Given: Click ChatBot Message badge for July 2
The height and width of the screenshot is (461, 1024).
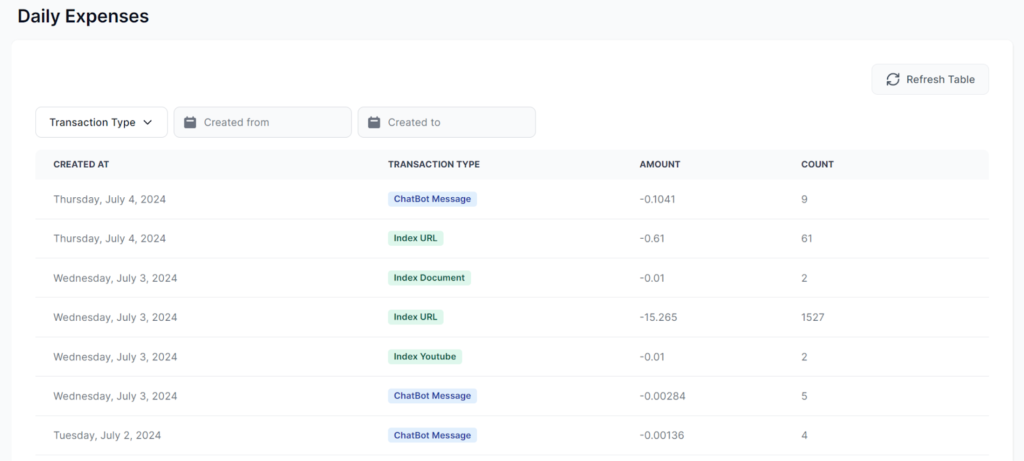Looking at the screenshot, I should 432,435.
